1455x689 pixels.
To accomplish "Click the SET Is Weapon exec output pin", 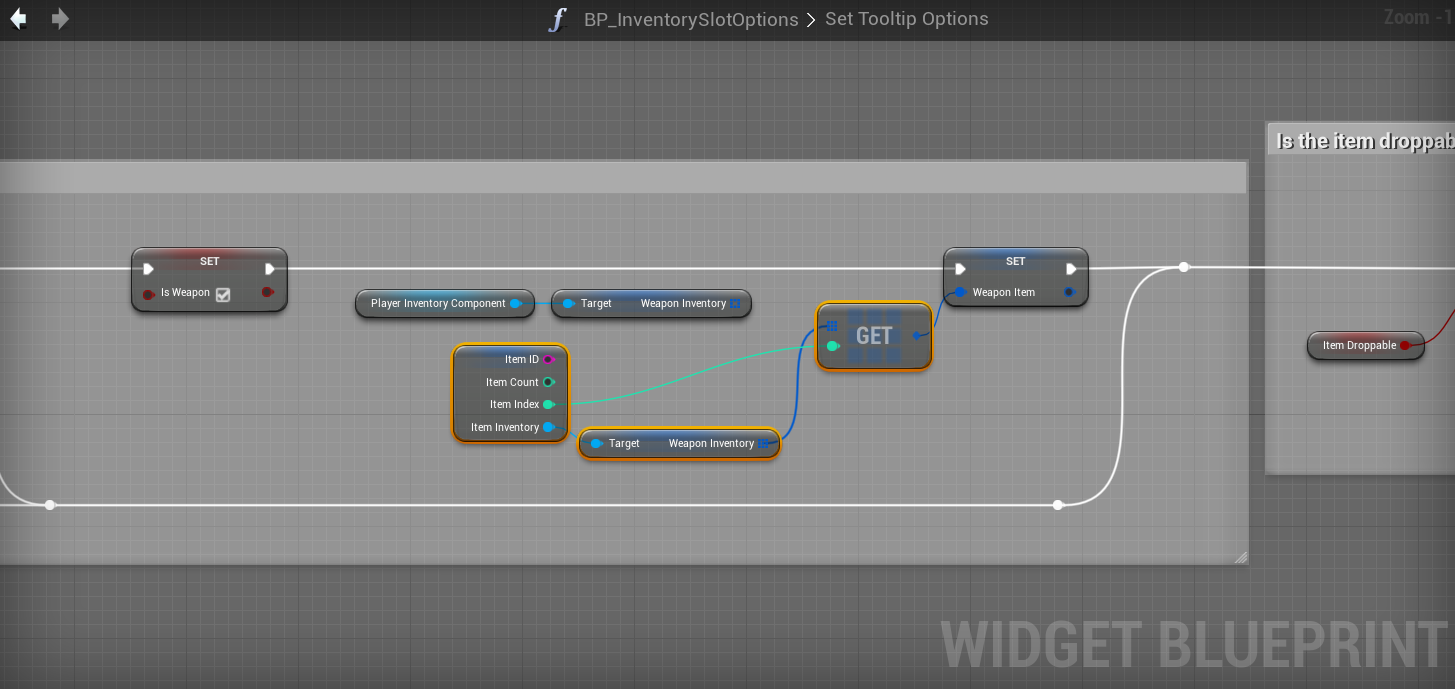I will click(x=269, y=269).
